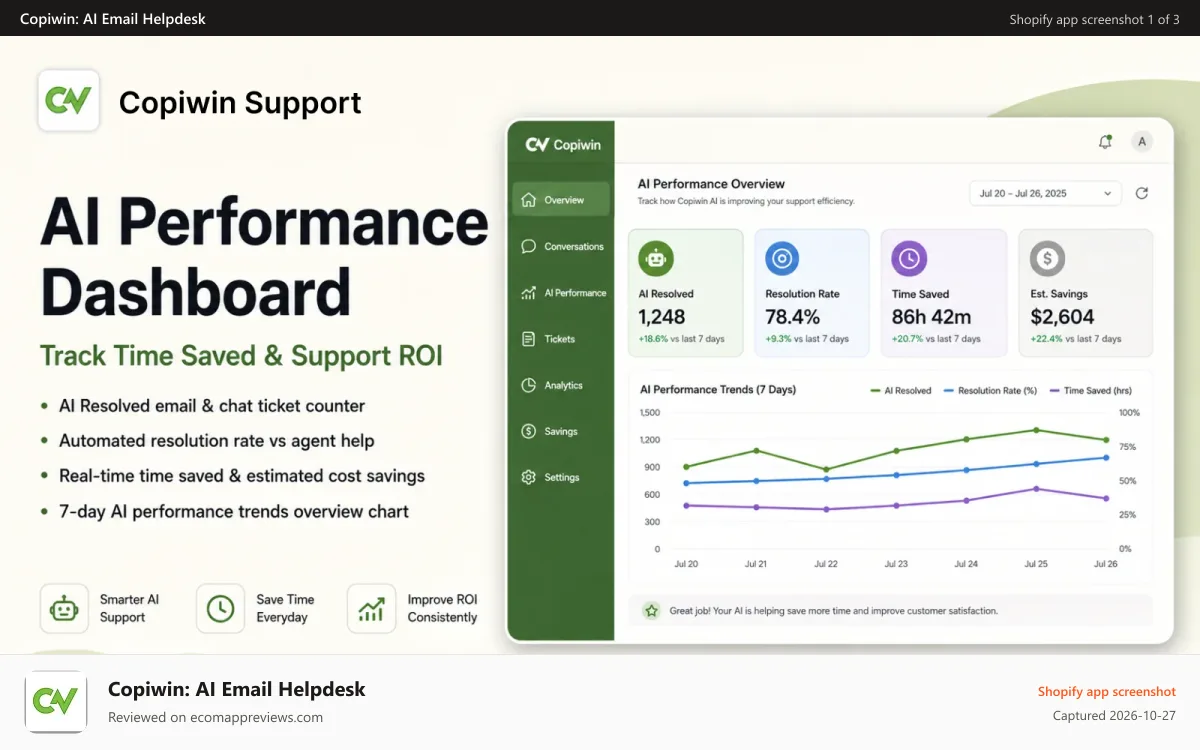This screenshot has height=750, width=1200.
Task: Click the Copiwin app icon in footer
Action: [55, 702]
